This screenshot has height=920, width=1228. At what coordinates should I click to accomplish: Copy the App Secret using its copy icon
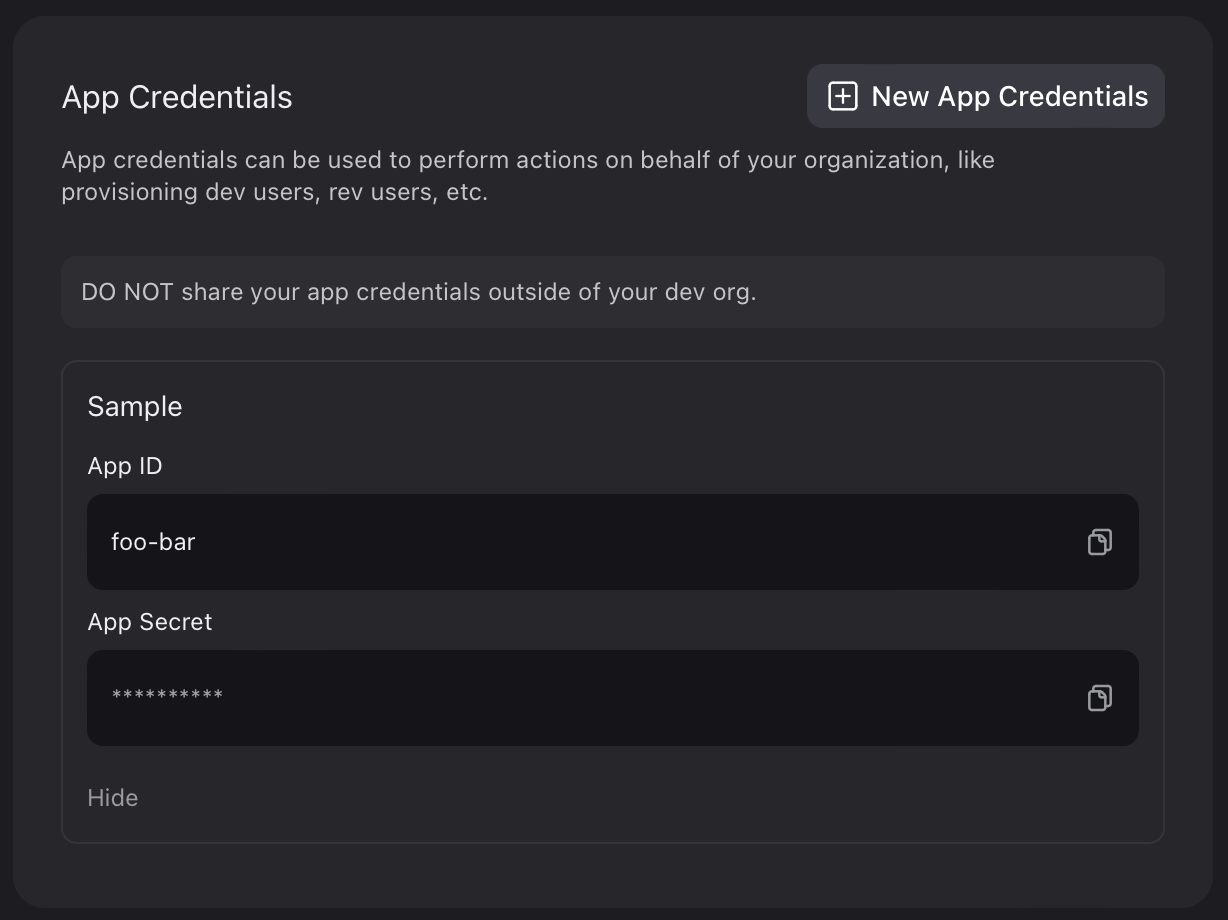click(1099, 697)
